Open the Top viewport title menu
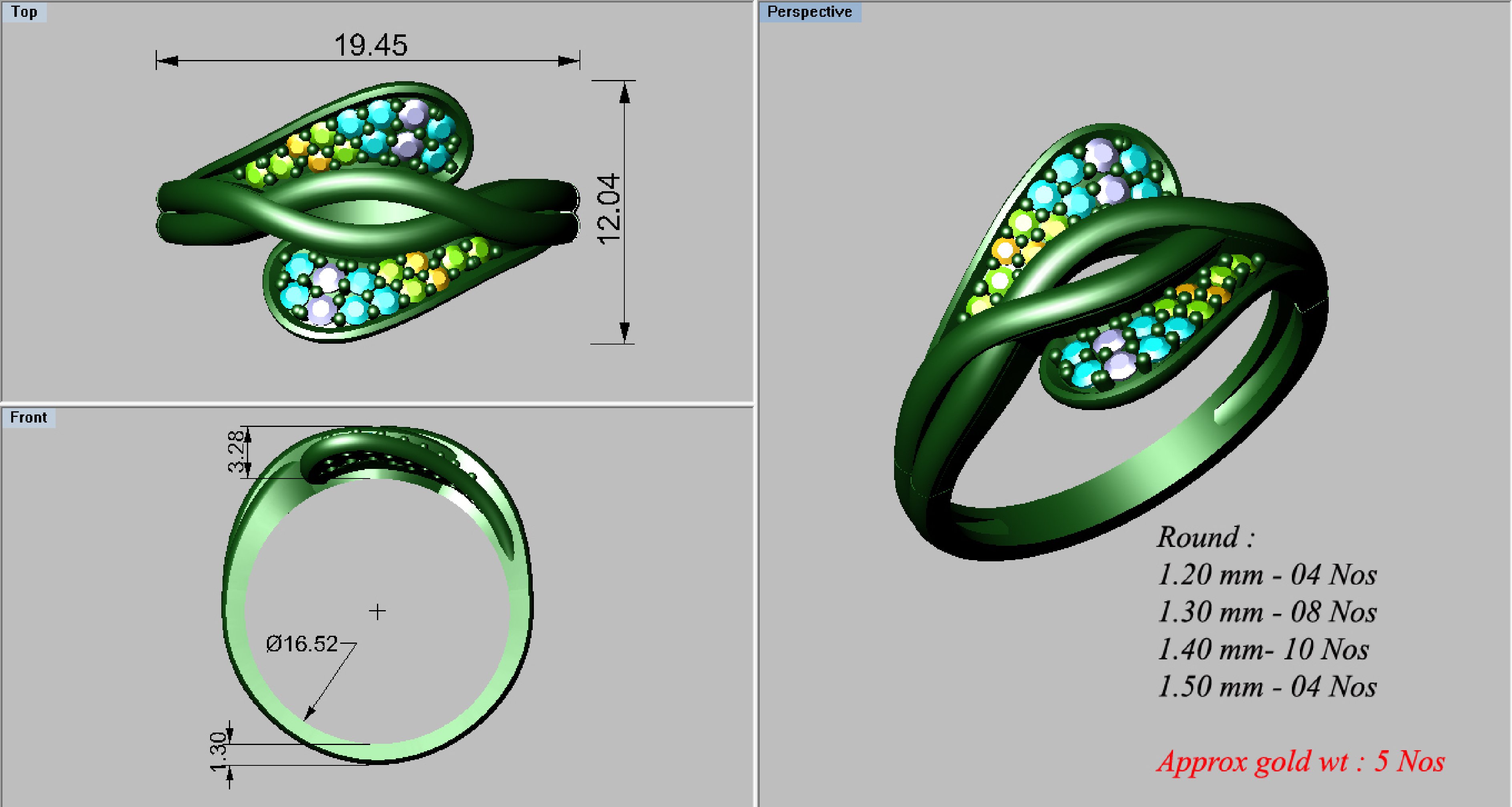 tap(24, 12)
